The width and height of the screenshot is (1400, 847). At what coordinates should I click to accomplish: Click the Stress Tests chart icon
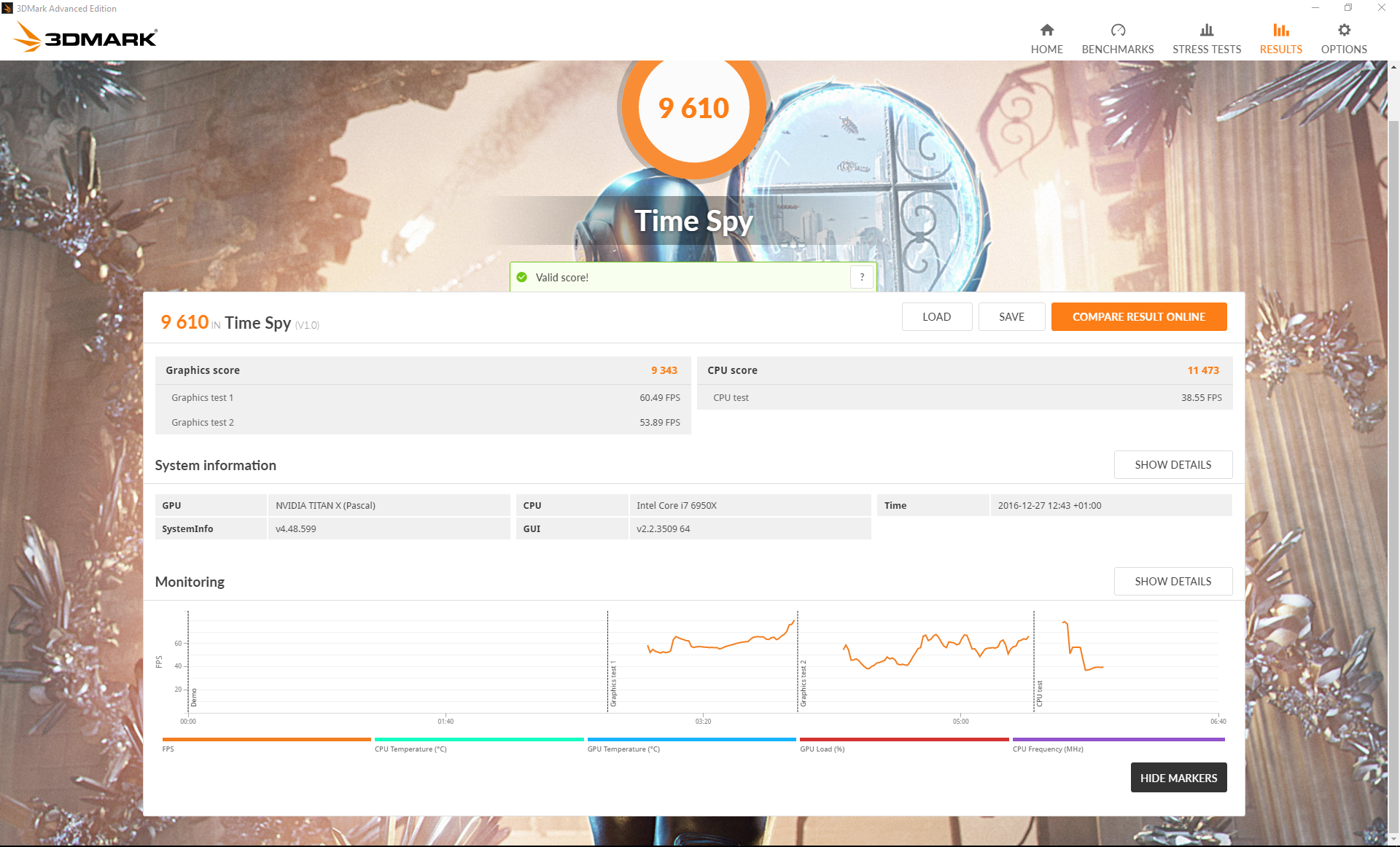pyautogui.click(x=1207, y=30)
